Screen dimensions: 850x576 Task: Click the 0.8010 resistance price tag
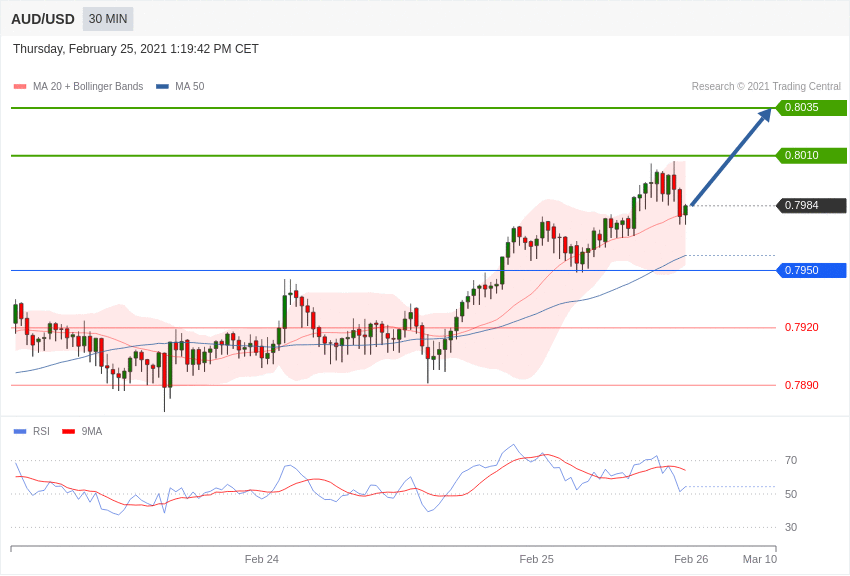[x=812, y=156]
